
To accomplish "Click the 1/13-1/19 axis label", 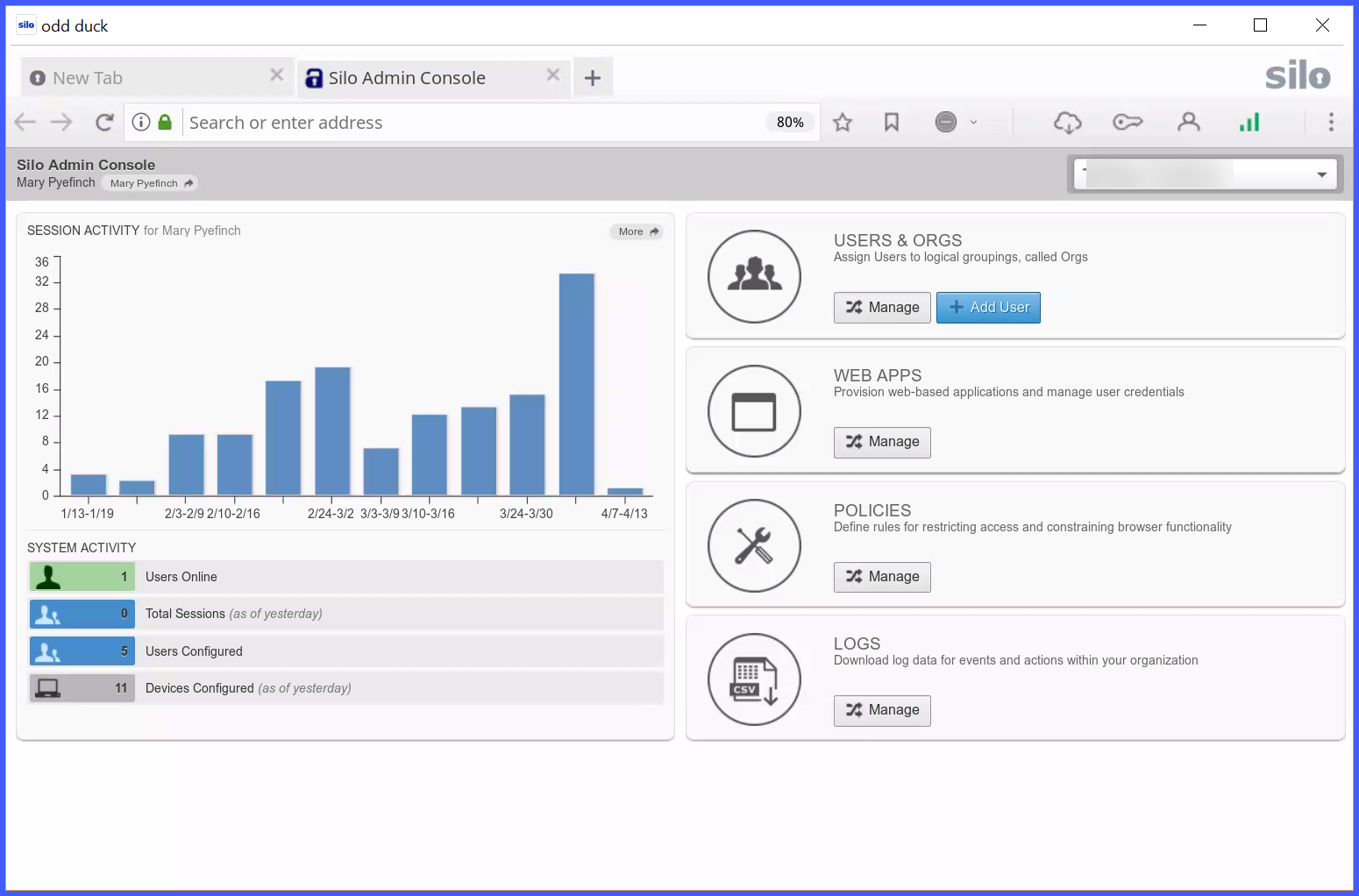I will coord(88,514).
